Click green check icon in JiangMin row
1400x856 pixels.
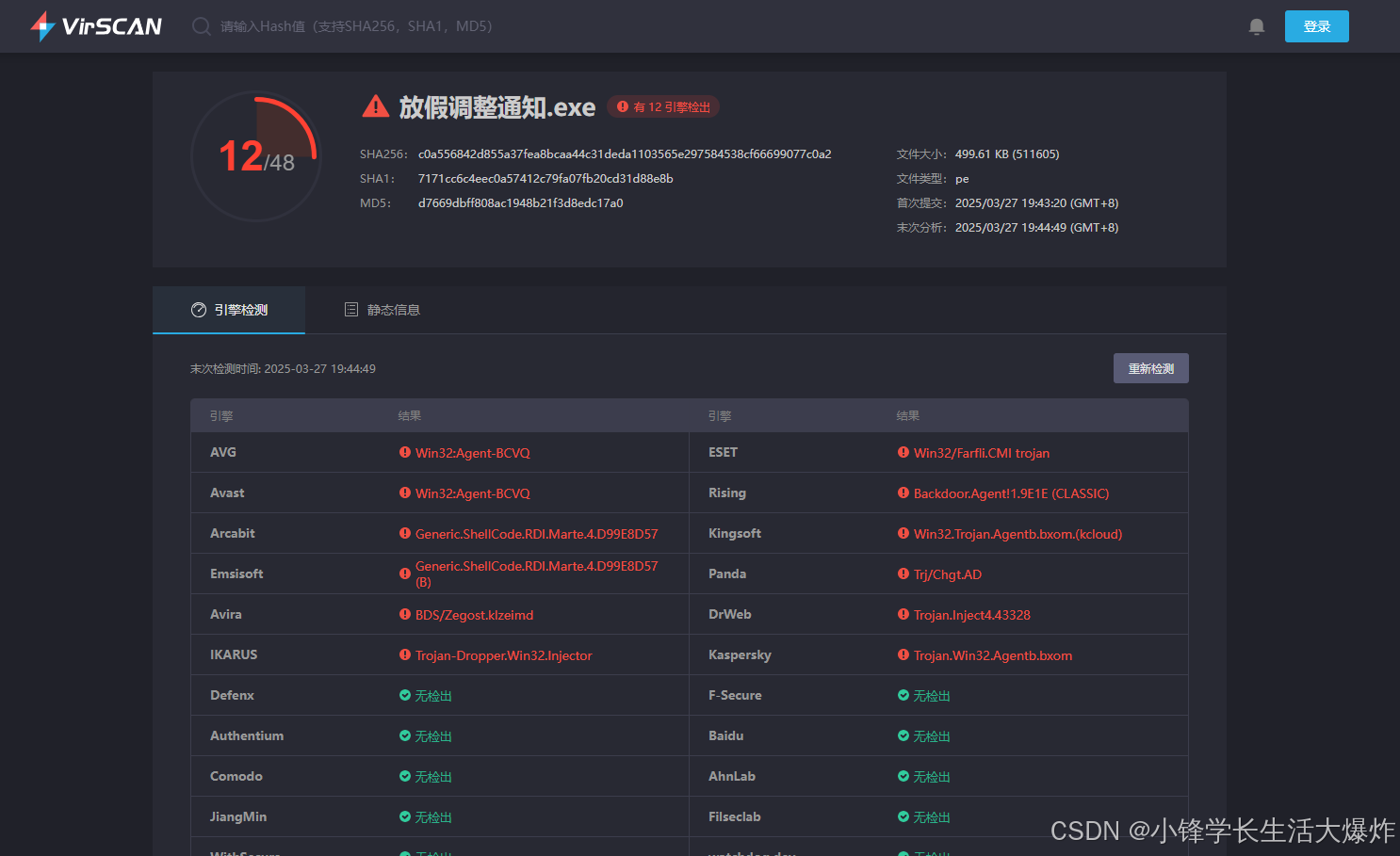[405, 816]
